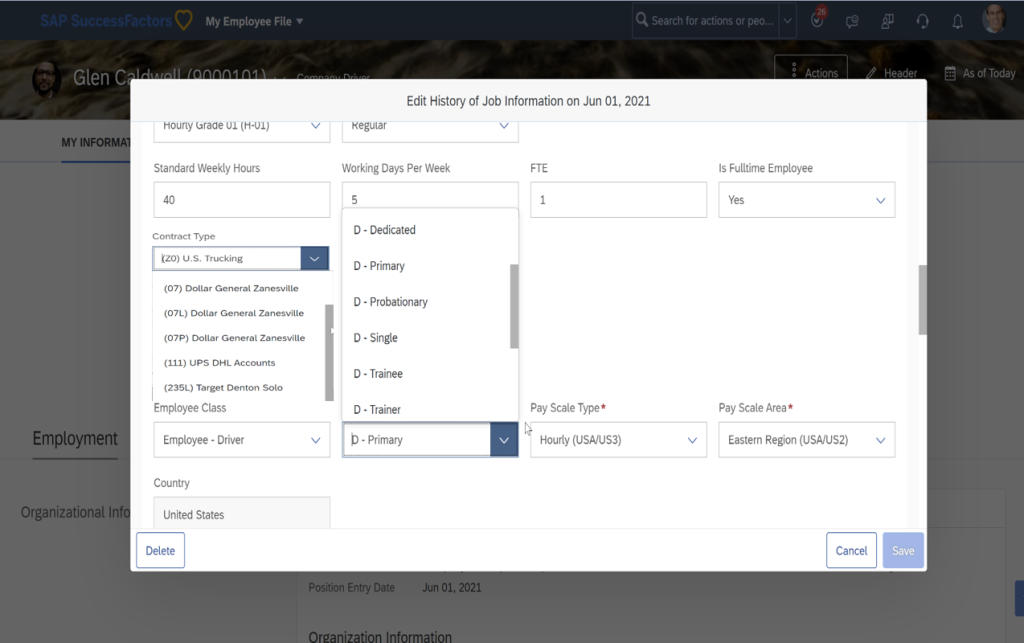Click the Contract Type text input
The height and width of the screenshot is (643, 1024).
227,259
